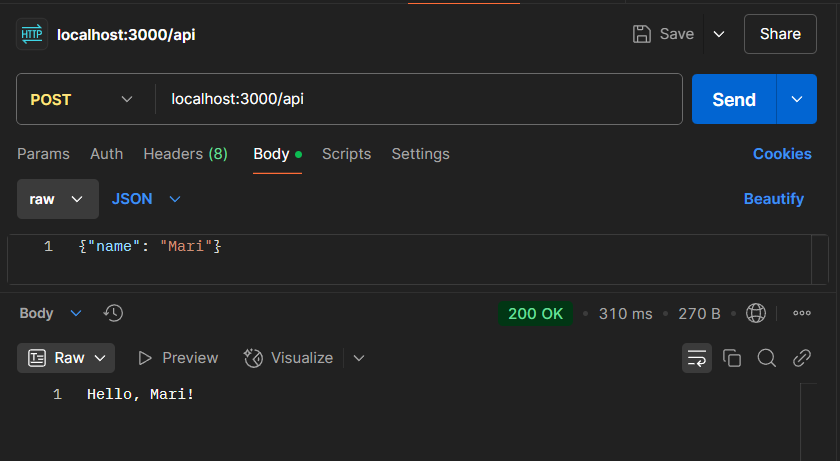Open the JSON body type dropdown
The width and height of the screenshot is (840, 461).
[x=146, y=199]
